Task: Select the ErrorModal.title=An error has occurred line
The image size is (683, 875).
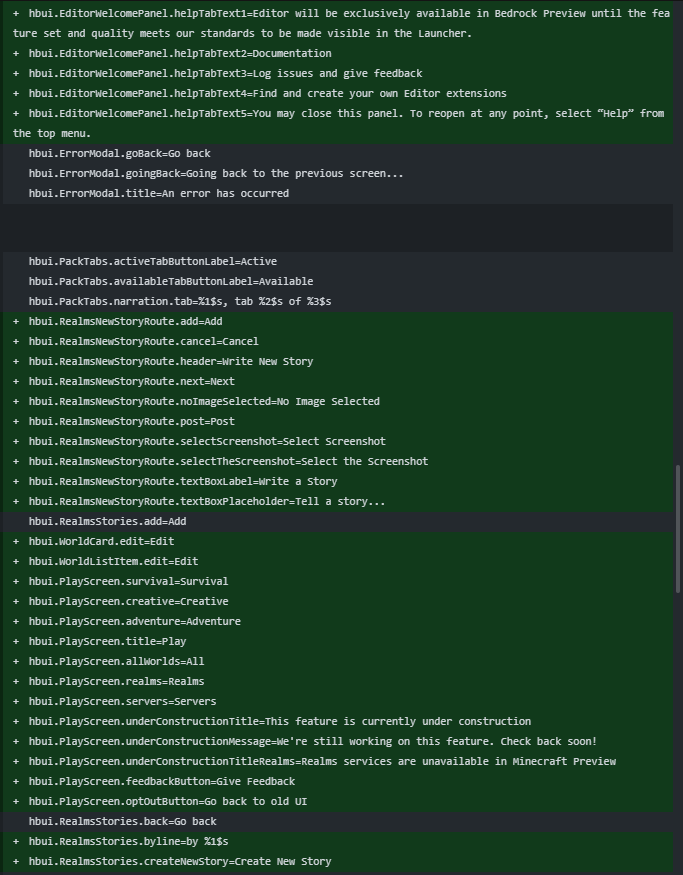Action: tap(338, 194)
